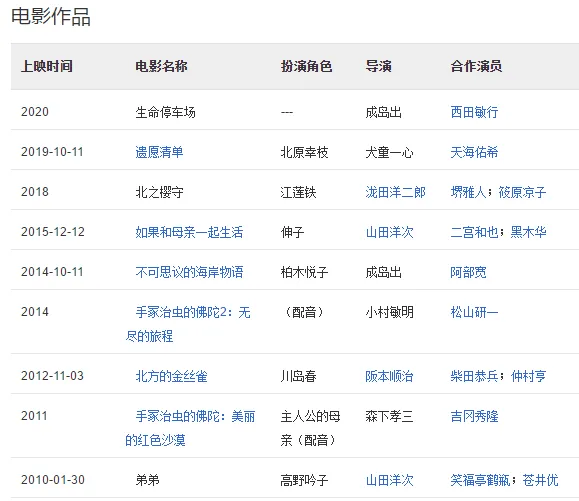Click the date 2015-12-12
Viewport: 579px width, 501px height.
(x=53, y=232)
